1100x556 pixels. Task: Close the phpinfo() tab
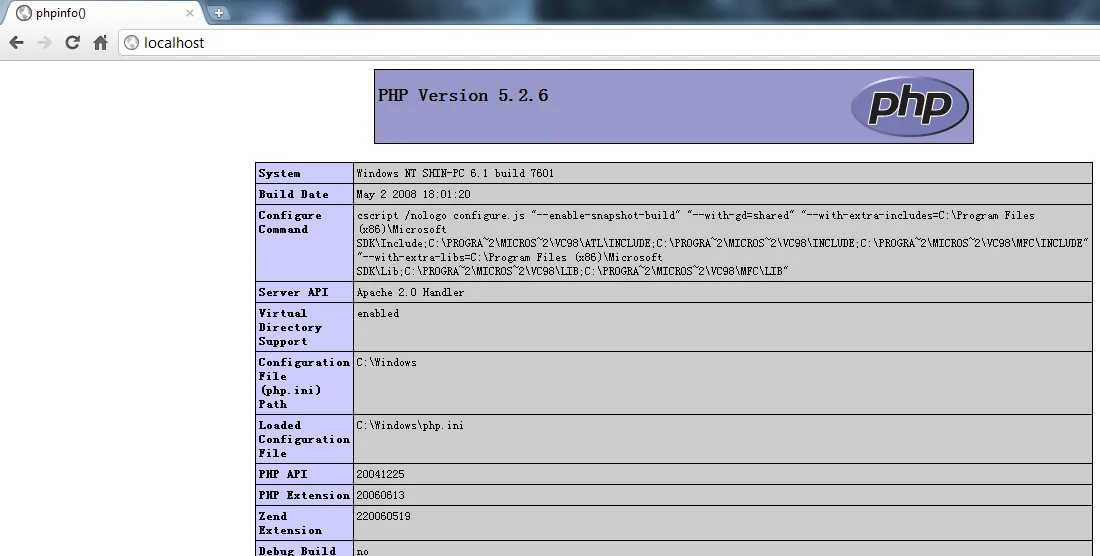tap(189, 13)
